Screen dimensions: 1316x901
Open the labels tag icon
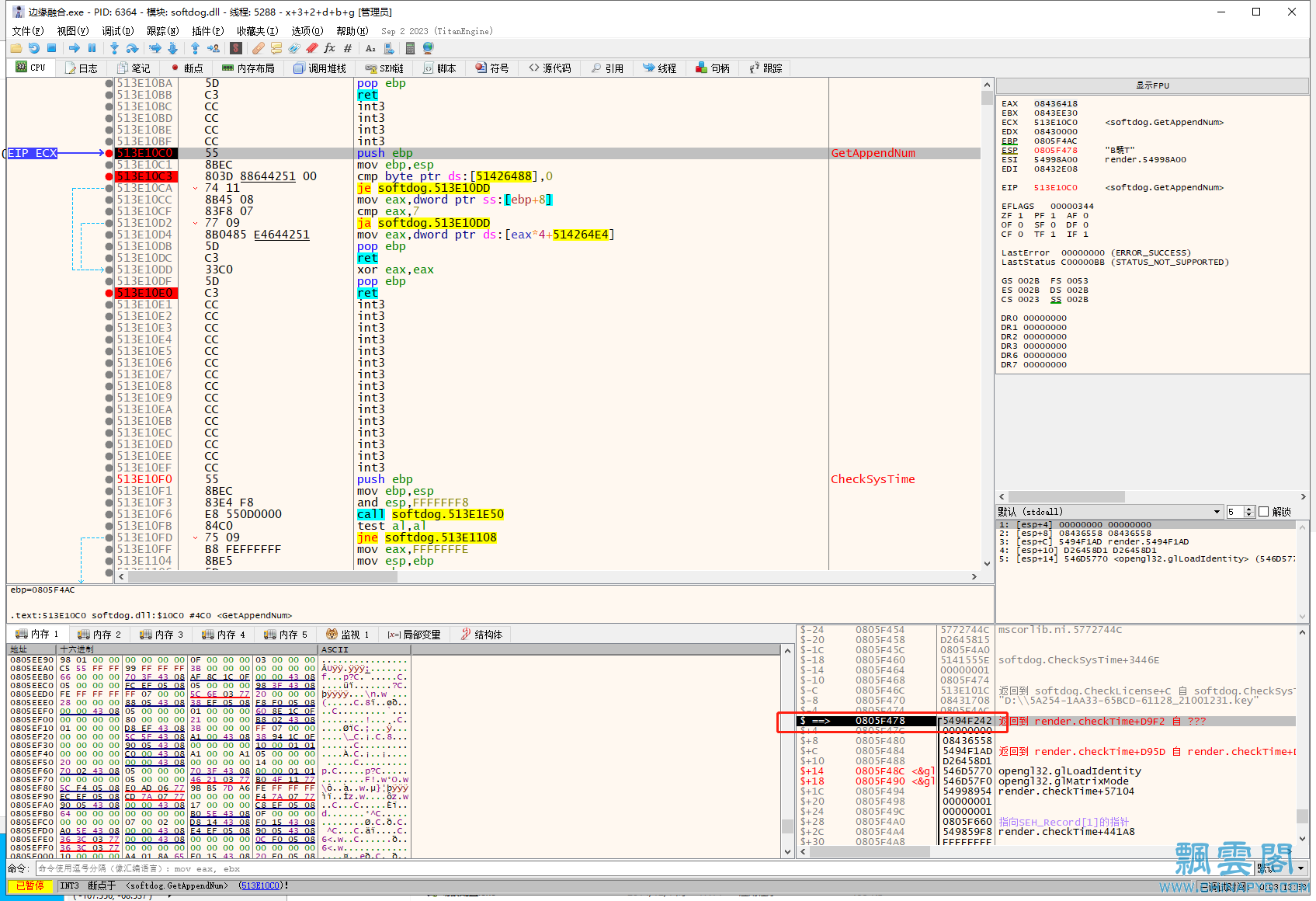coord(294,48)
